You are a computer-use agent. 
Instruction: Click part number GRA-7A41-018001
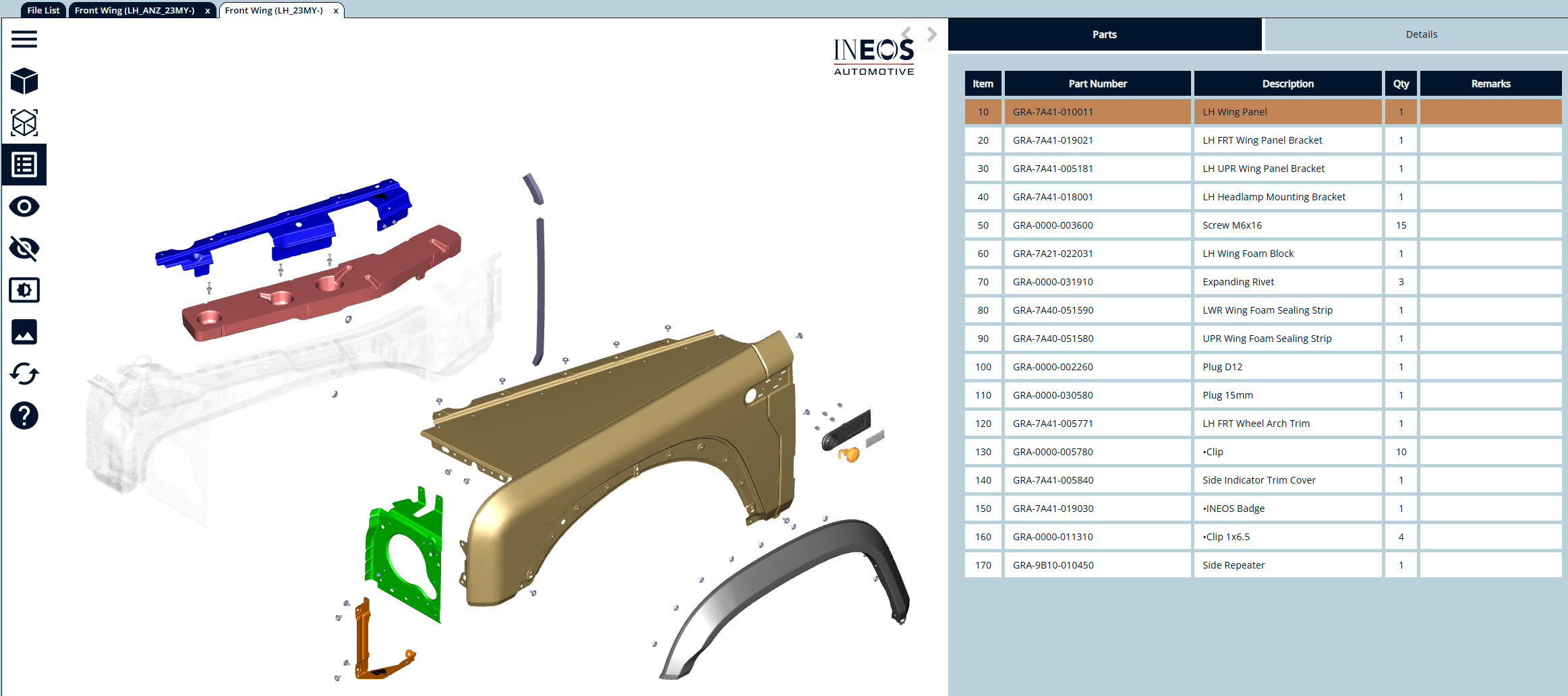pos(1053,197)
